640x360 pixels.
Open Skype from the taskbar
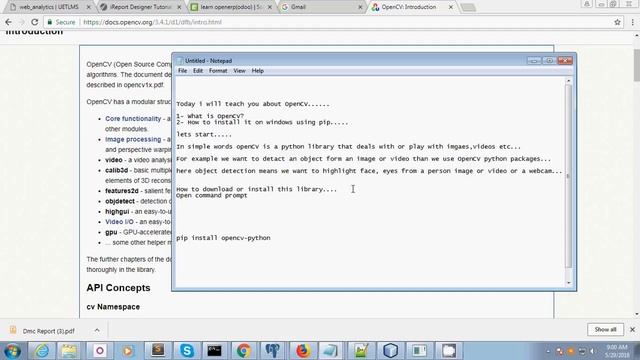[x=187, y=351]
